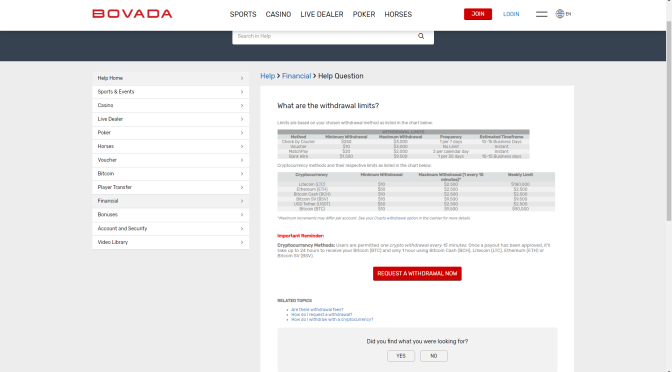The height and width of the screenshot is (372, 672).
Task: Open Horses help category in sidebar
Action: tap(171, 147)
